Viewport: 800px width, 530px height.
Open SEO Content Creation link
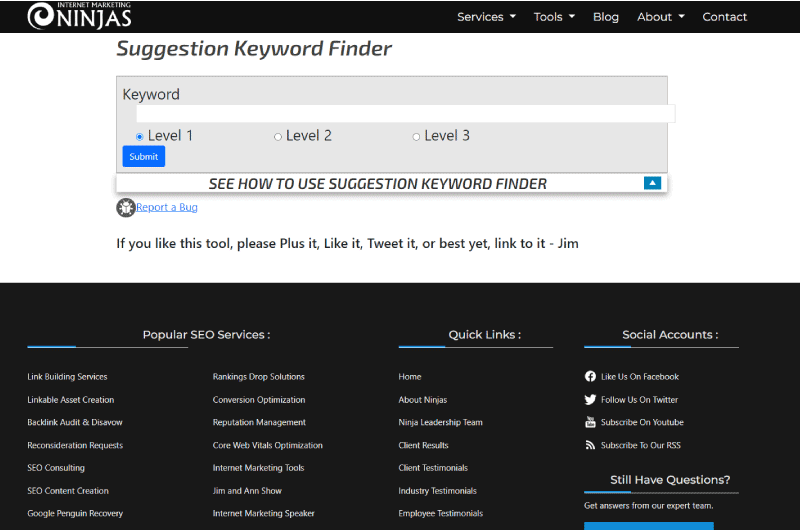point(68,491)
